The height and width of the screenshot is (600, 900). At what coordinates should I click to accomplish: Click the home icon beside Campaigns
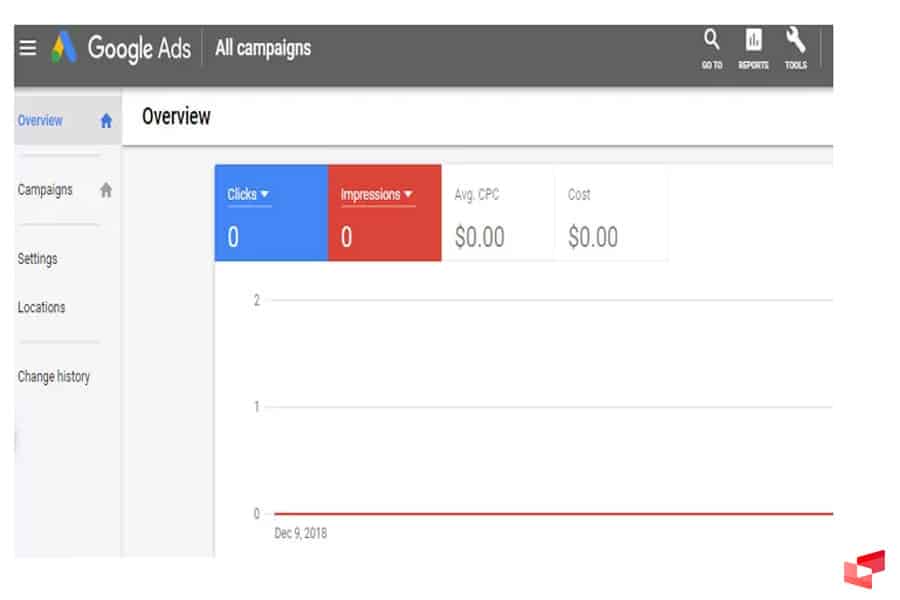[106, 190]
